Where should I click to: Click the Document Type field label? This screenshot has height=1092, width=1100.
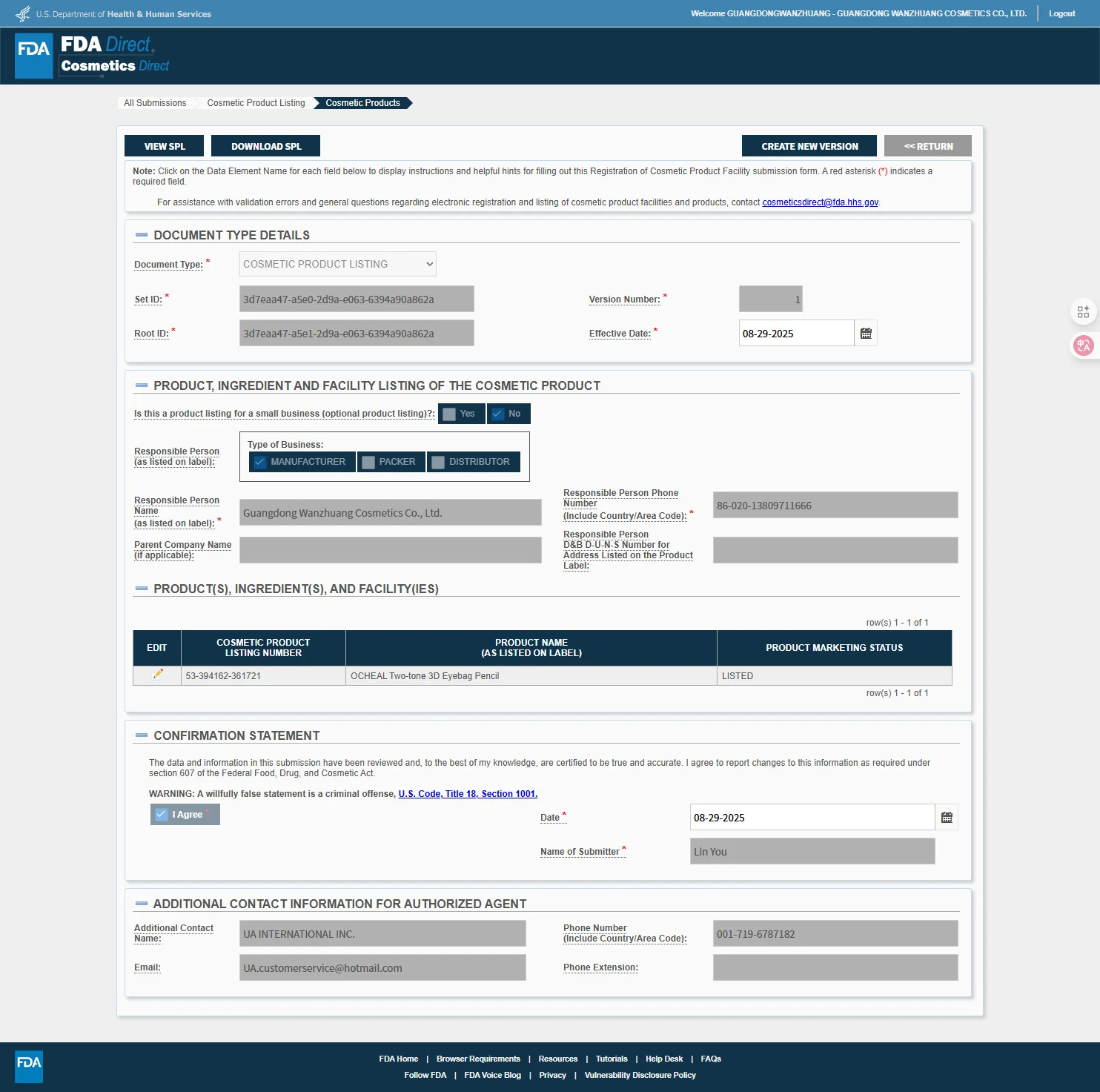[168, 265]
